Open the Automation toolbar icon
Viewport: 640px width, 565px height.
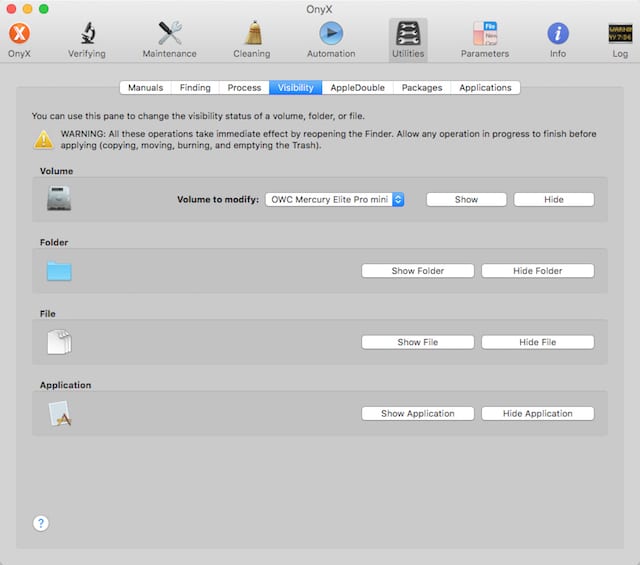coord(330,34)
